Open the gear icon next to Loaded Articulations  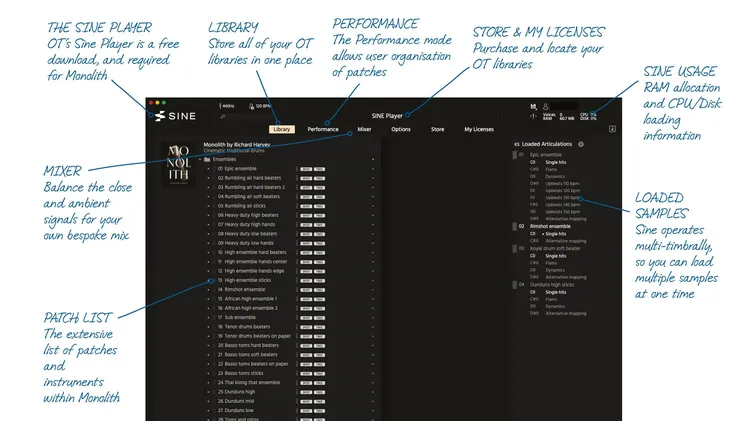click(581, 144)
